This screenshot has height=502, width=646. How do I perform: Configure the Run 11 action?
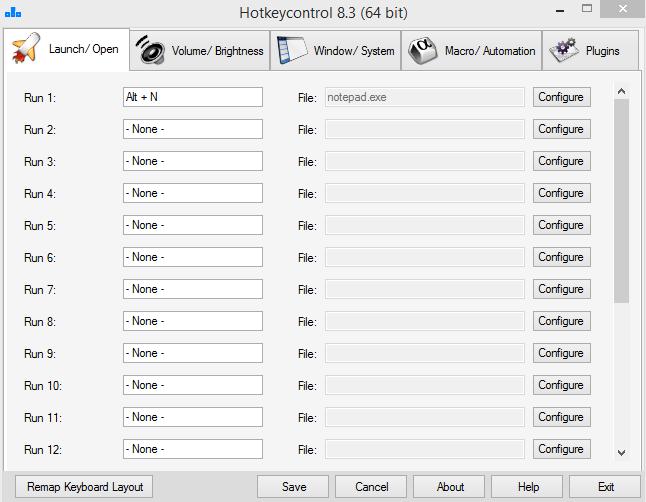[562, 417]
